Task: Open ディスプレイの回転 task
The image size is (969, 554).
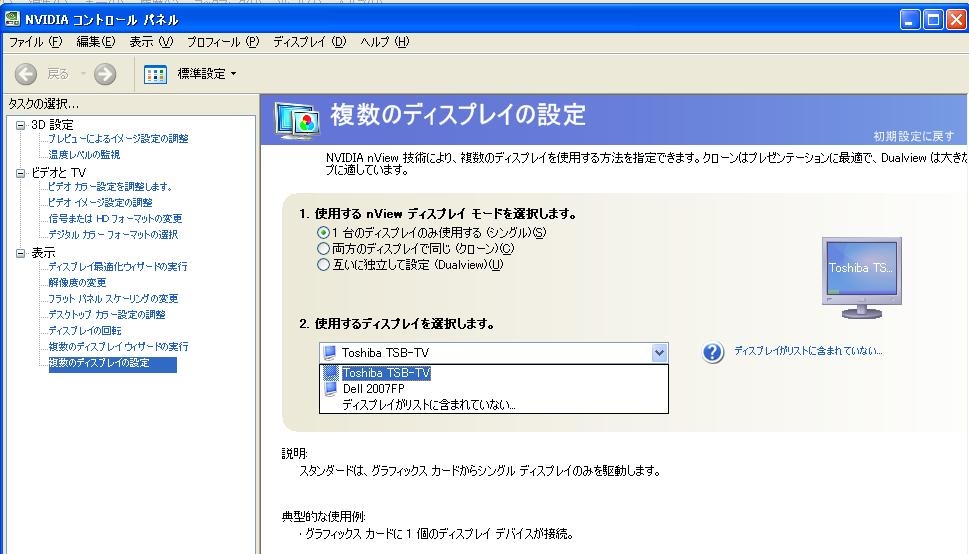Action: click(x=85, y=331)
